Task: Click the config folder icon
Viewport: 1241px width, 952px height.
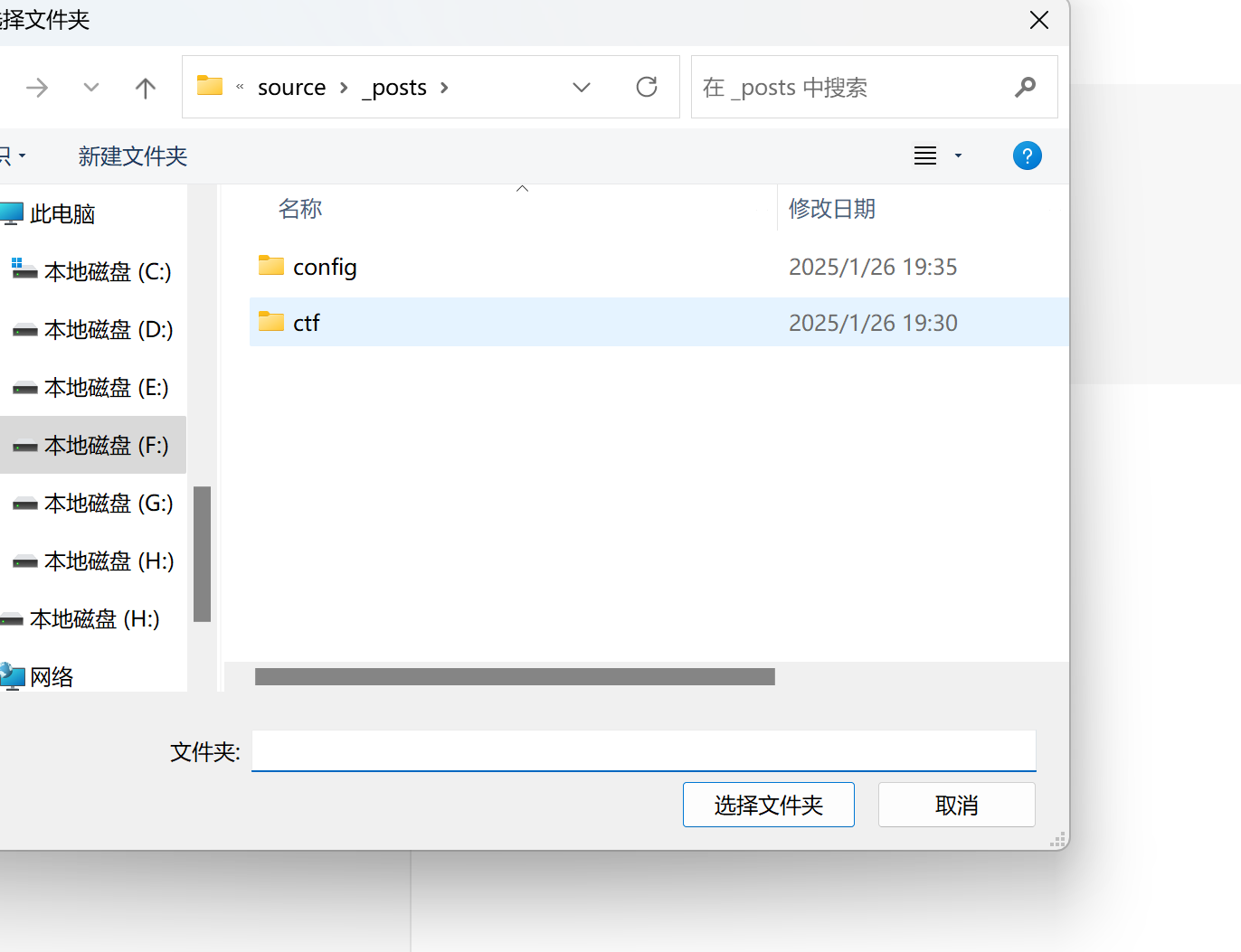Action: (x=271, y=266)
